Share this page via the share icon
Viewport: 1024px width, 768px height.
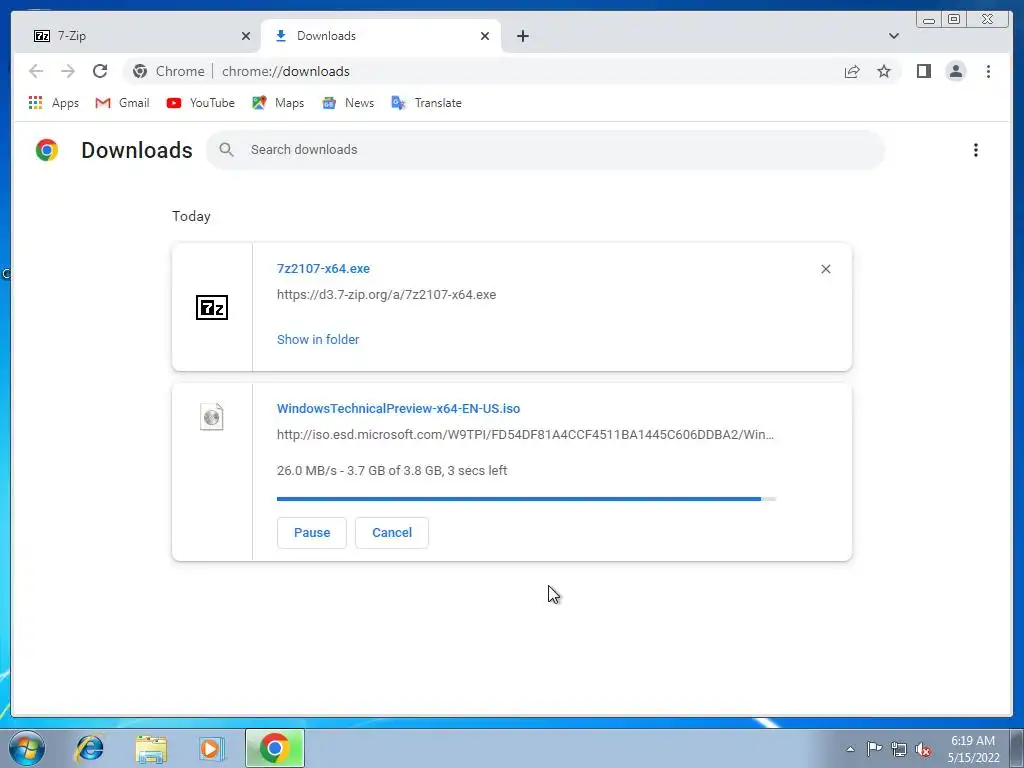click(x=852, y=71)
